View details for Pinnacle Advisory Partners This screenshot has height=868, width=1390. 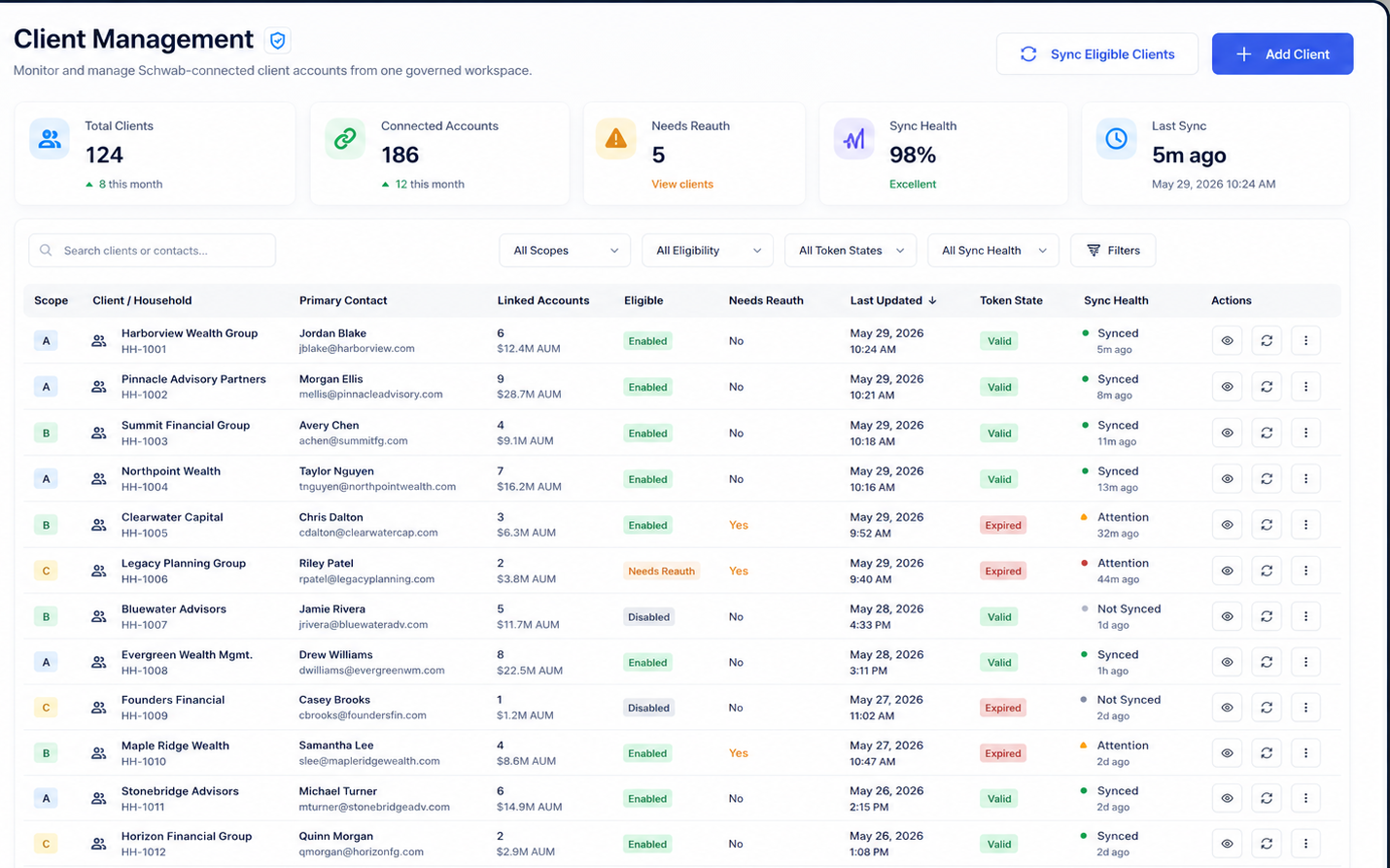tap(1227, 387)
